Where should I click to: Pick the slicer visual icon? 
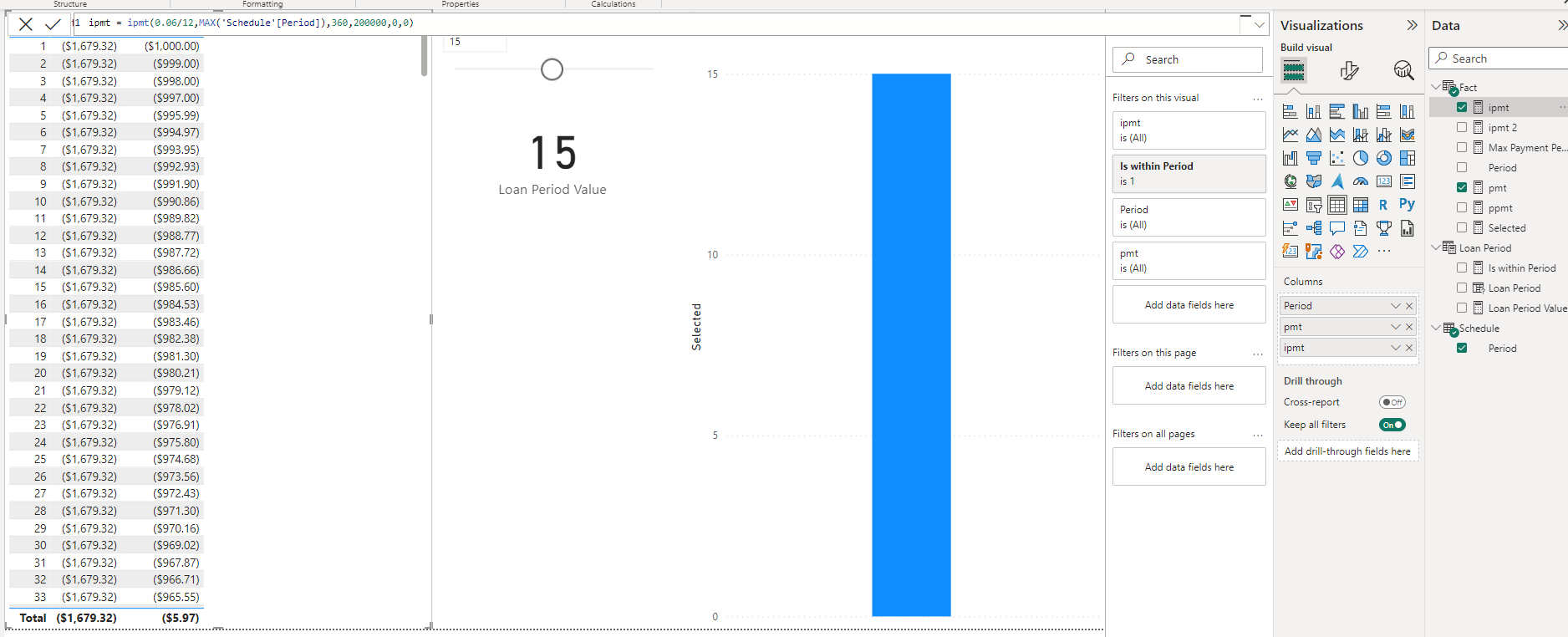click(x=1314, y=205)
